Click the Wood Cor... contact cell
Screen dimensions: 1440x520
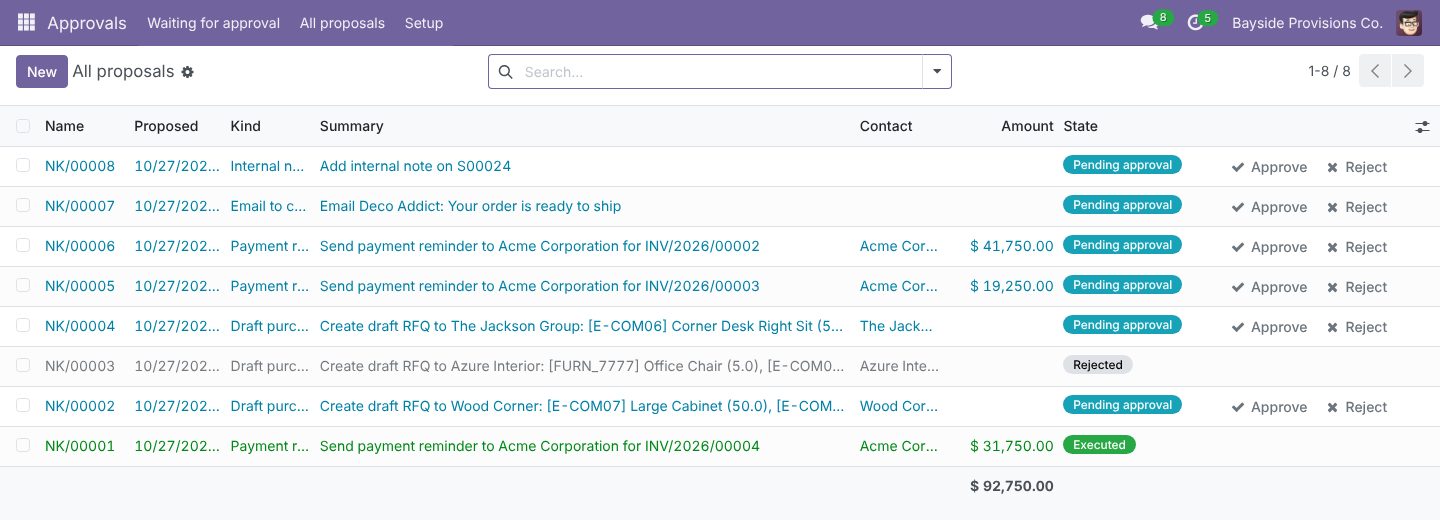(899, 406)
